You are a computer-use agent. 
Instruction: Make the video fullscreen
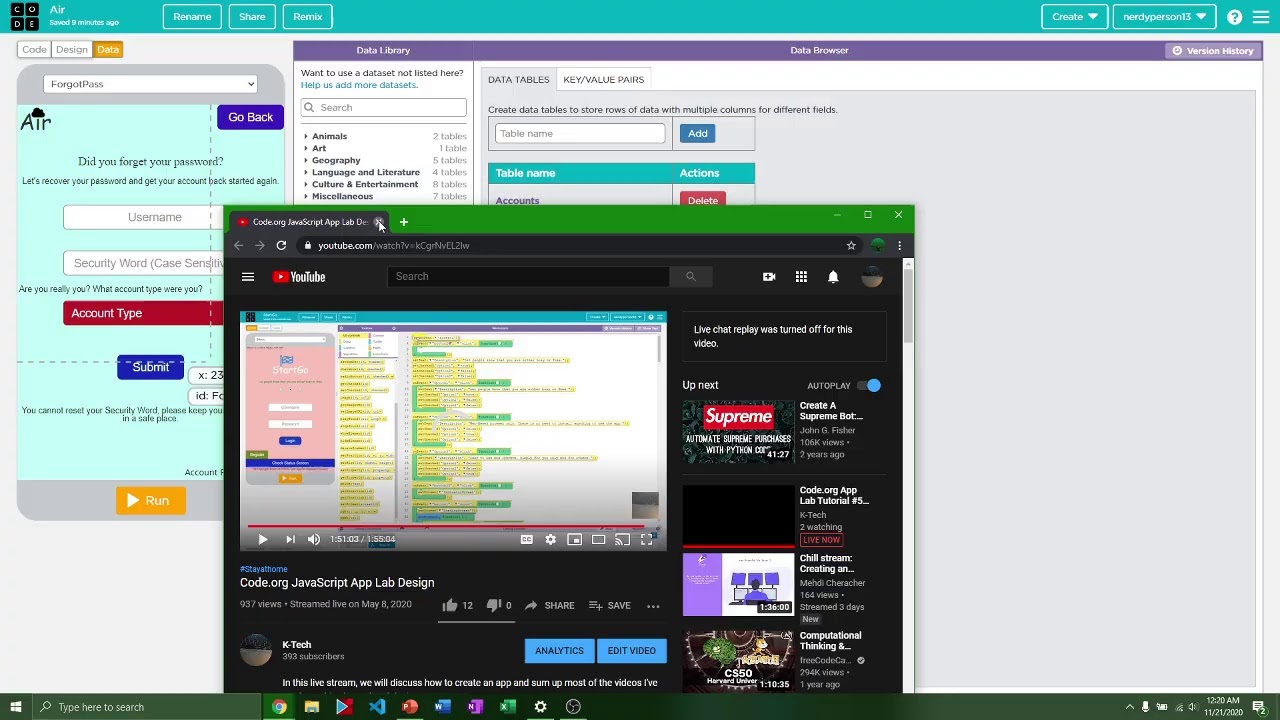click(x=647, y=540)
